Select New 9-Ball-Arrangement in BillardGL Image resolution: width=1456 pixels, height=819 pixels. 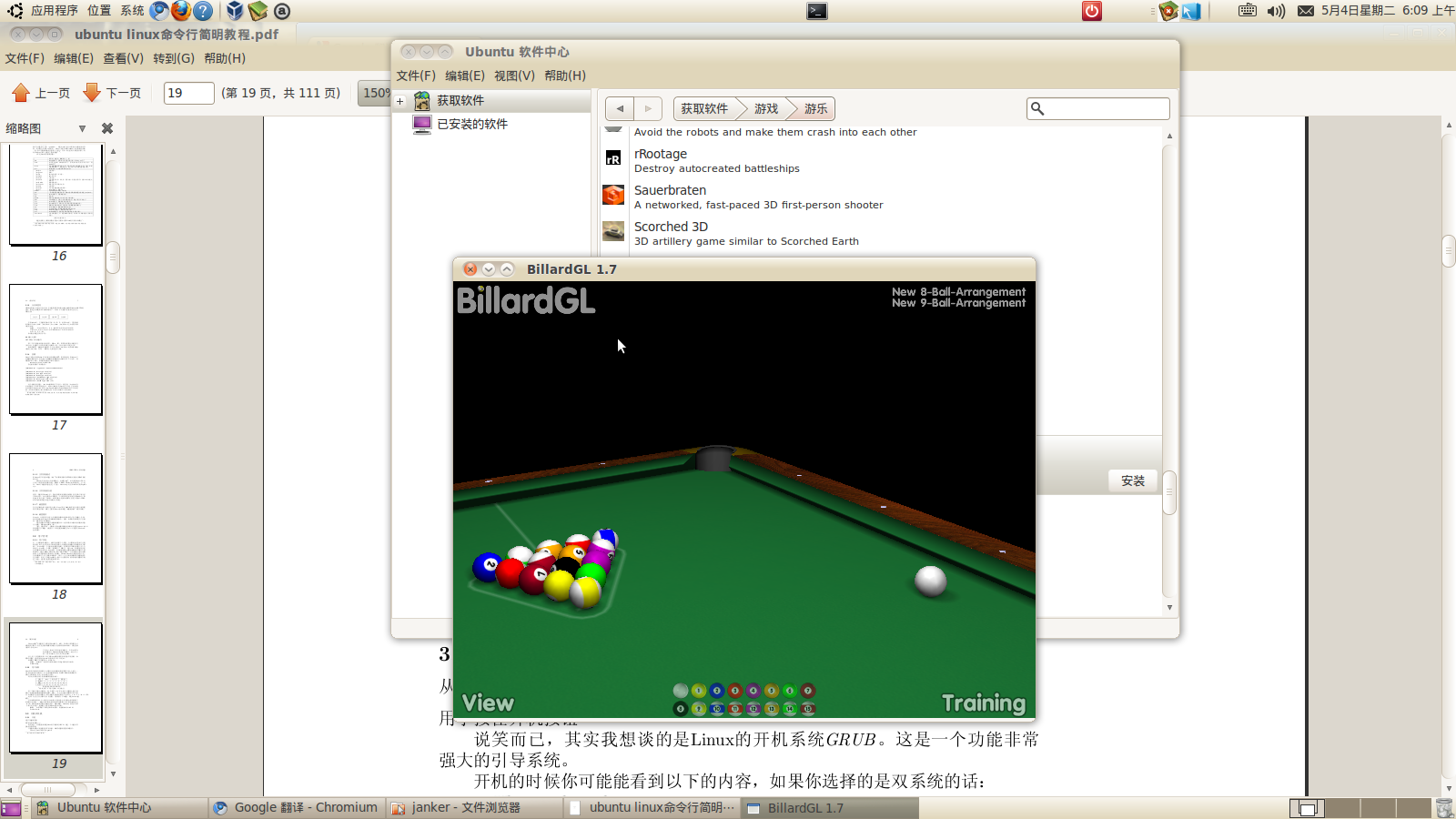958,303
